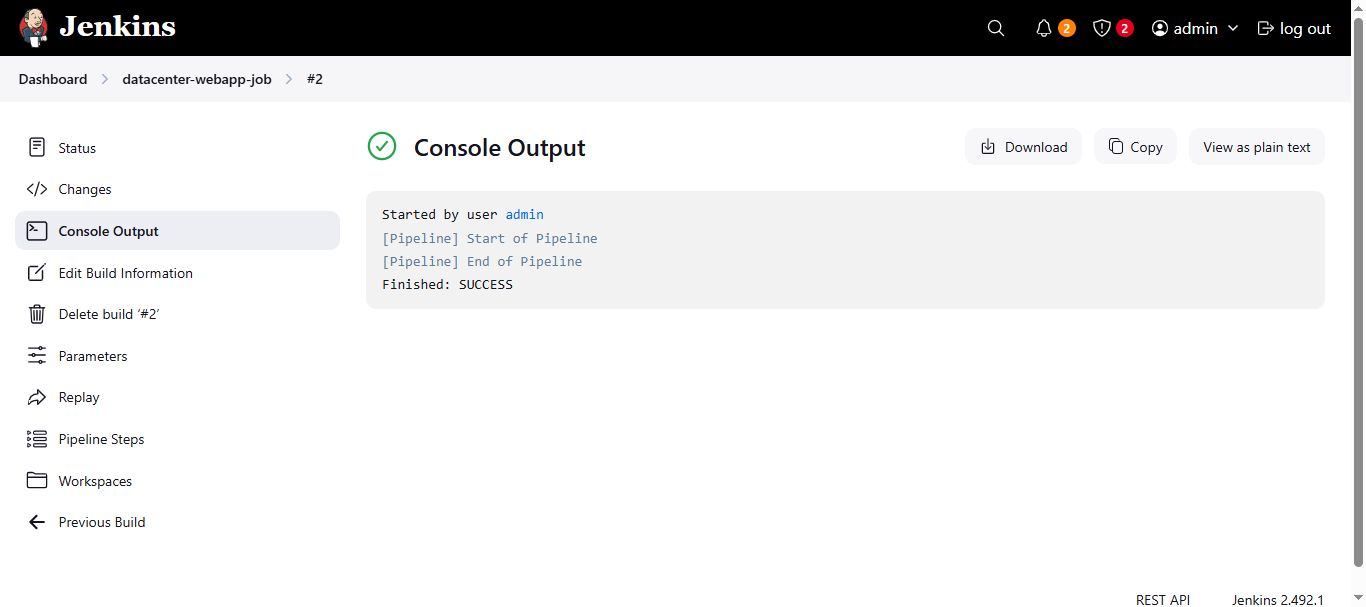The height and width of the screenshot is (607, 1366).
Task: Click the REST API footer link
Action: (1163, 600)
